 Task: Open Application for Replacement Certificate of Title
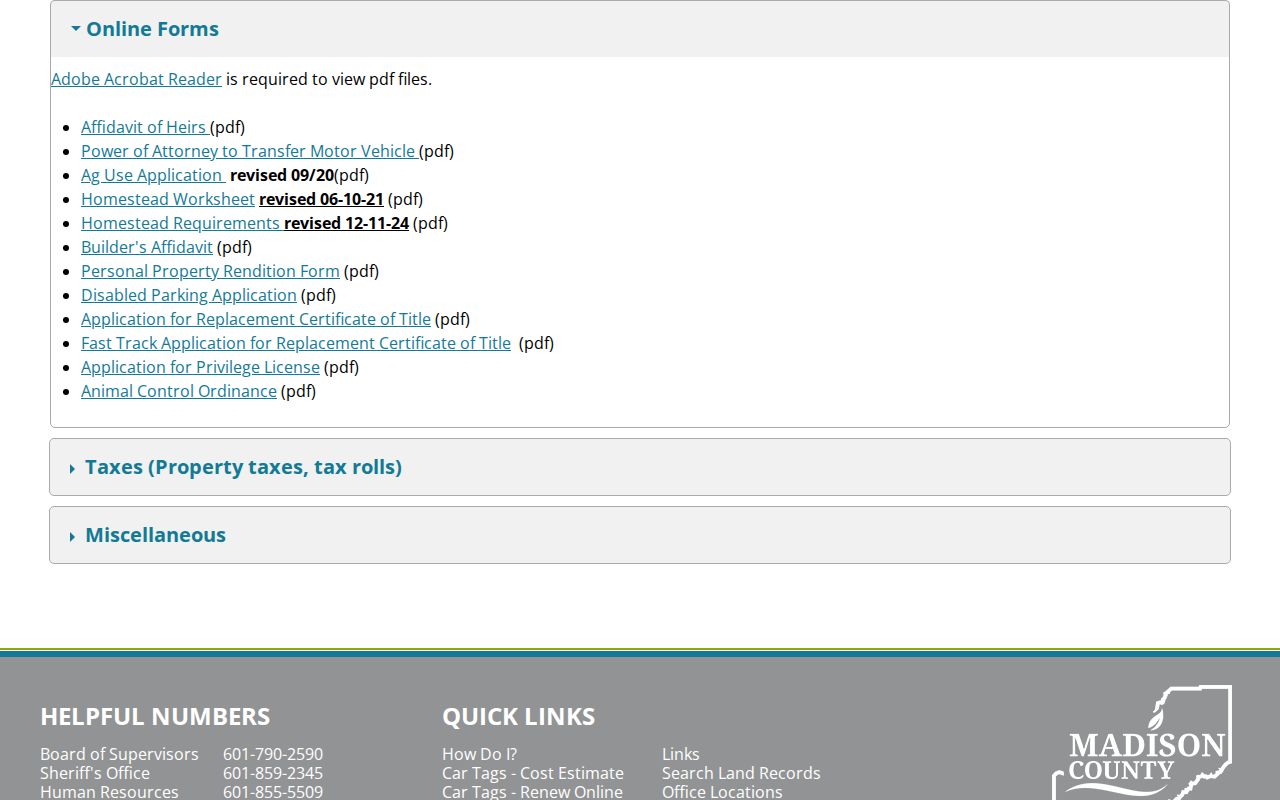click(x=256, y=319)
